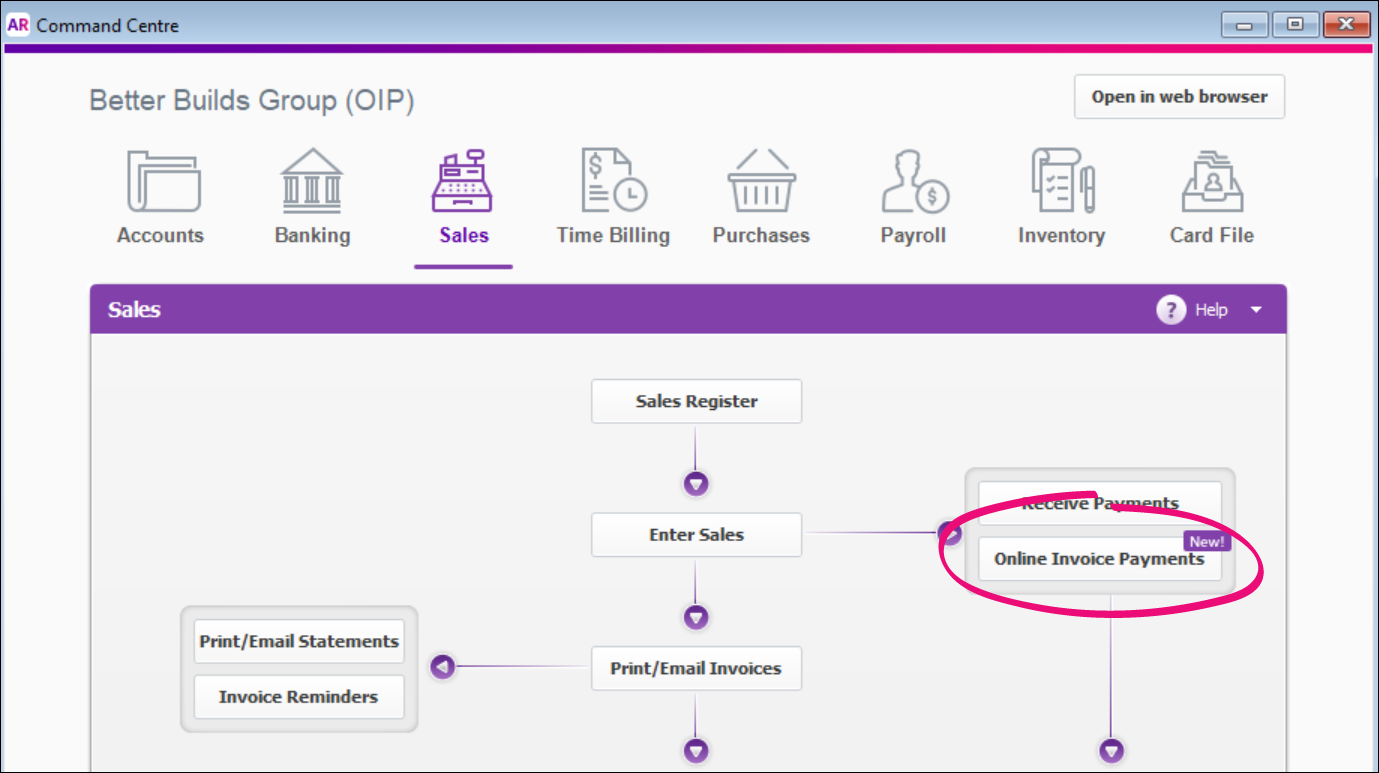Click down arrow below Enter Sales
This screenshot has height=773, width=1379.
[697, 617]
